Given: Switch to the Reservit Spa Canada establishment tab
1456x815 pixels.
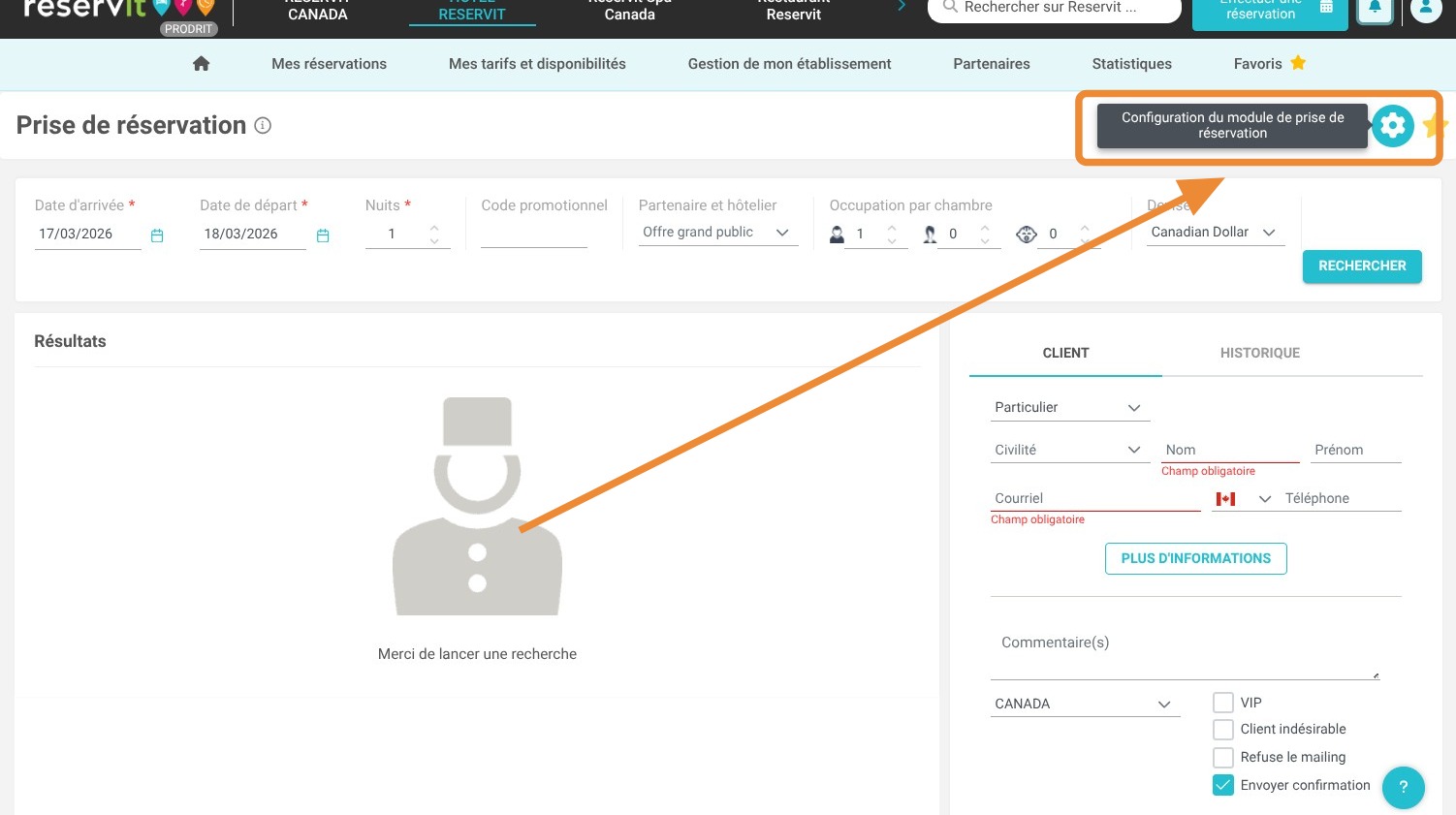Looking at the screenshot, I should coord(629,10).
